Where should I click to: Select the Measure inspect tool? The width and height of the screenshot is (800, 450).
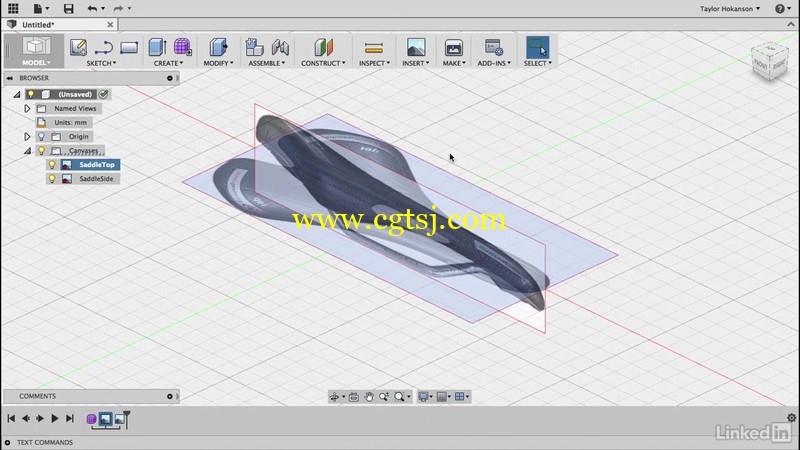click(x=374, y=48)
